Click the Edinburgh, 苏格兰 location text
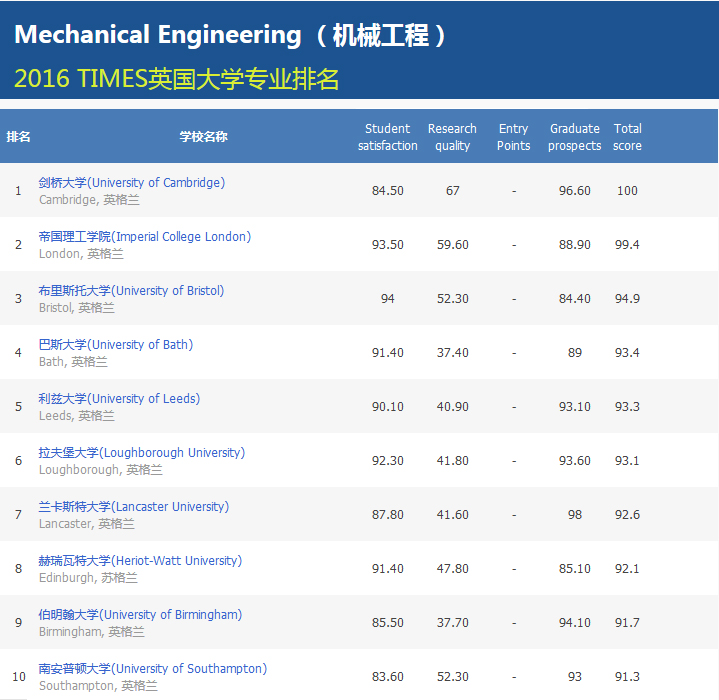Screen dimensions: 719x700 pyautogui.click(x=88, y=578)
